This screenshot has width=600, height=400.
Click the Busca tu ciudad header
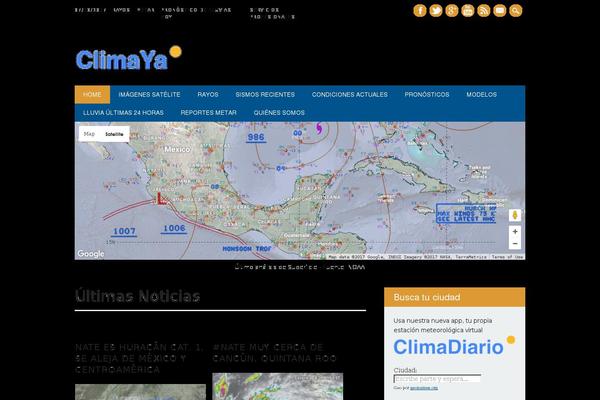455,297
